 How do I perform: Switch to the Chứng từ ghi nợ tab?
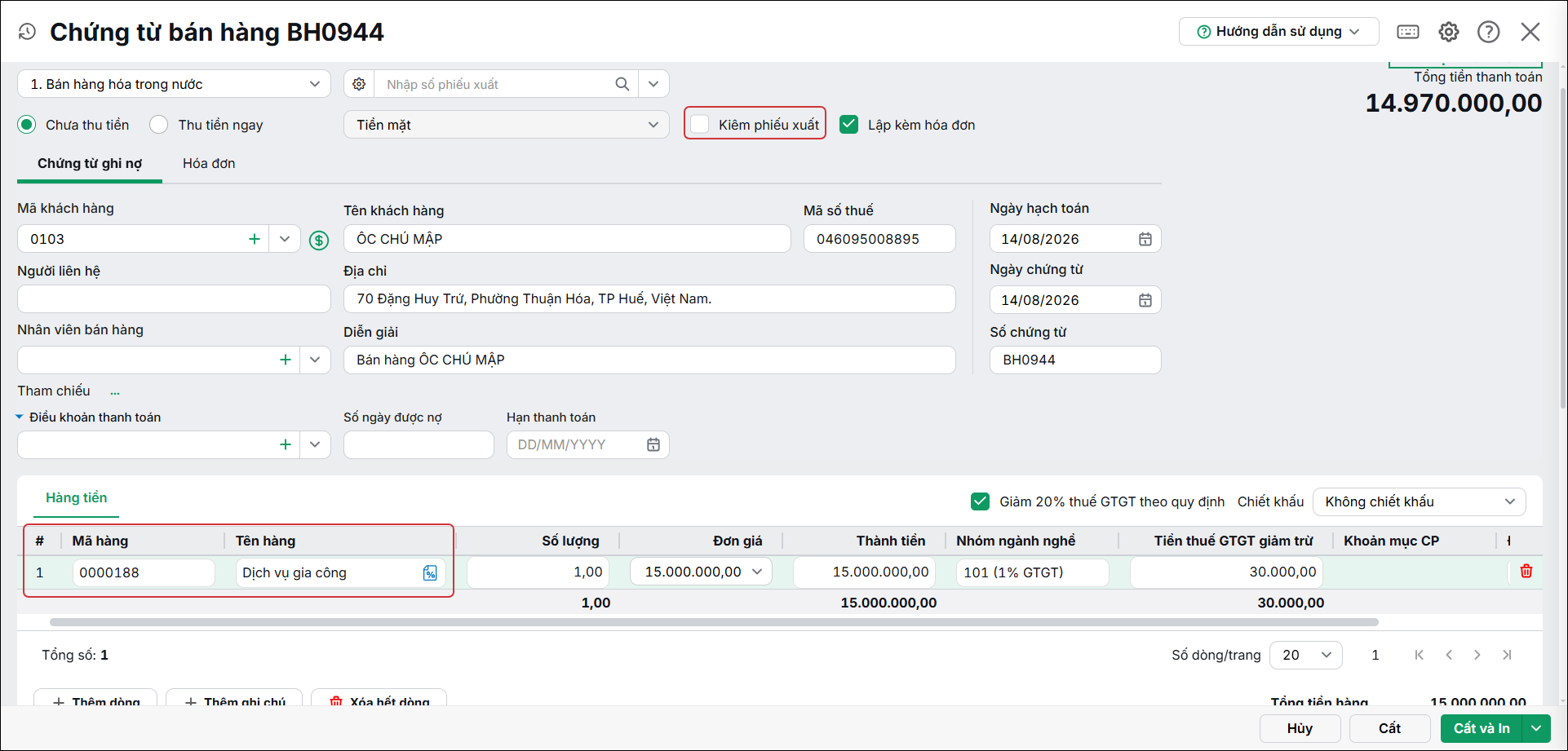(x=90, y=163)
